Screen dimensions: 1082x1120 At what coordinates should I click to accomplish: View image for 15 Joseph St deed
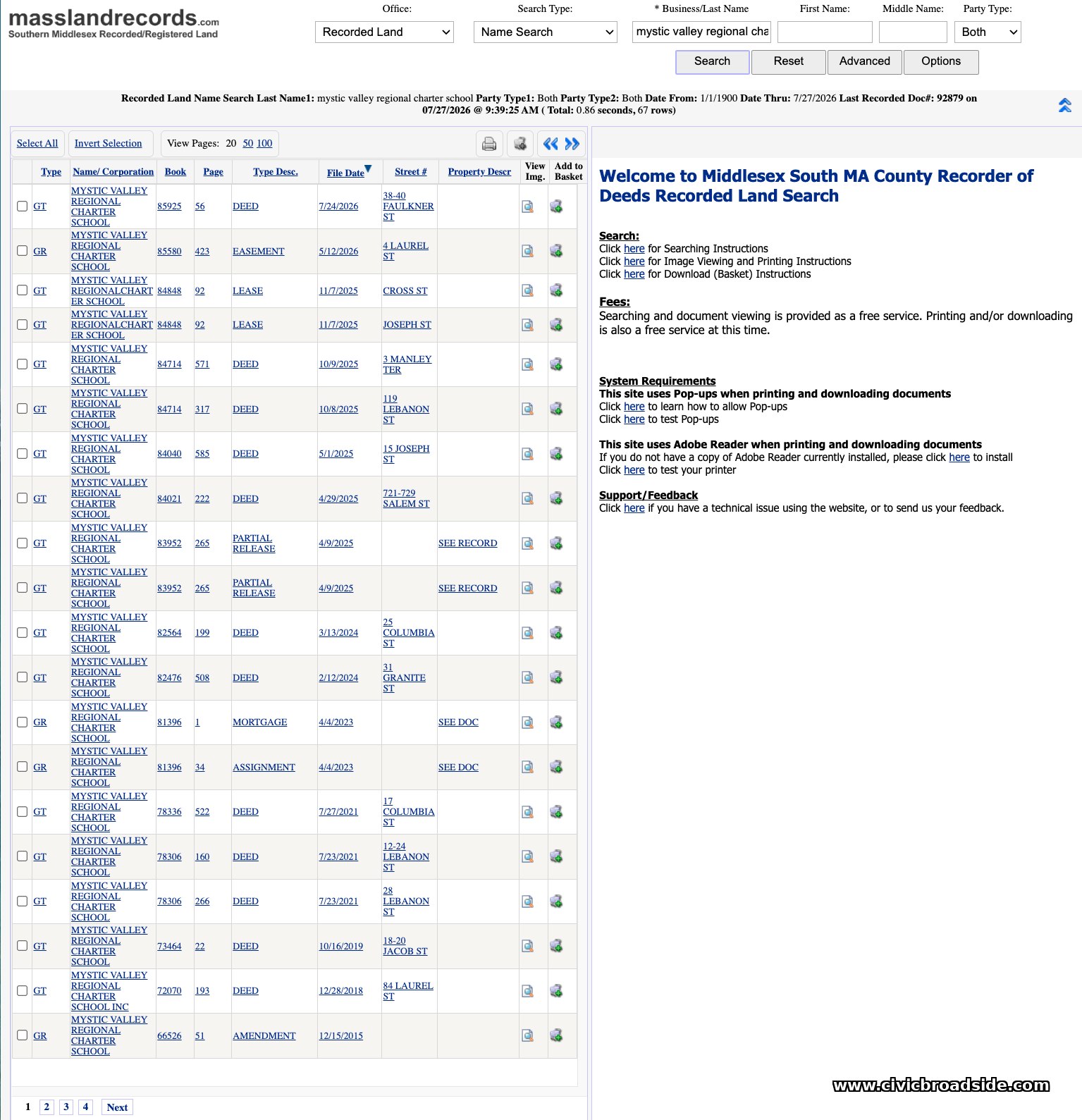[x=527, y=454]
